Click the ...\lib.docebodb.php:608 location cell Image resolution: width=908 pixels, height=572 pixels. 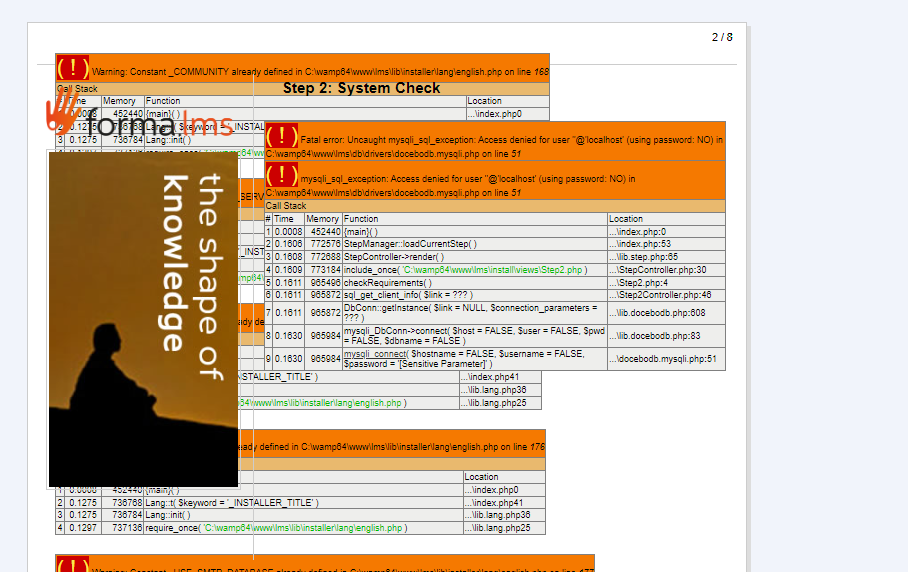[x=664, y=314]
